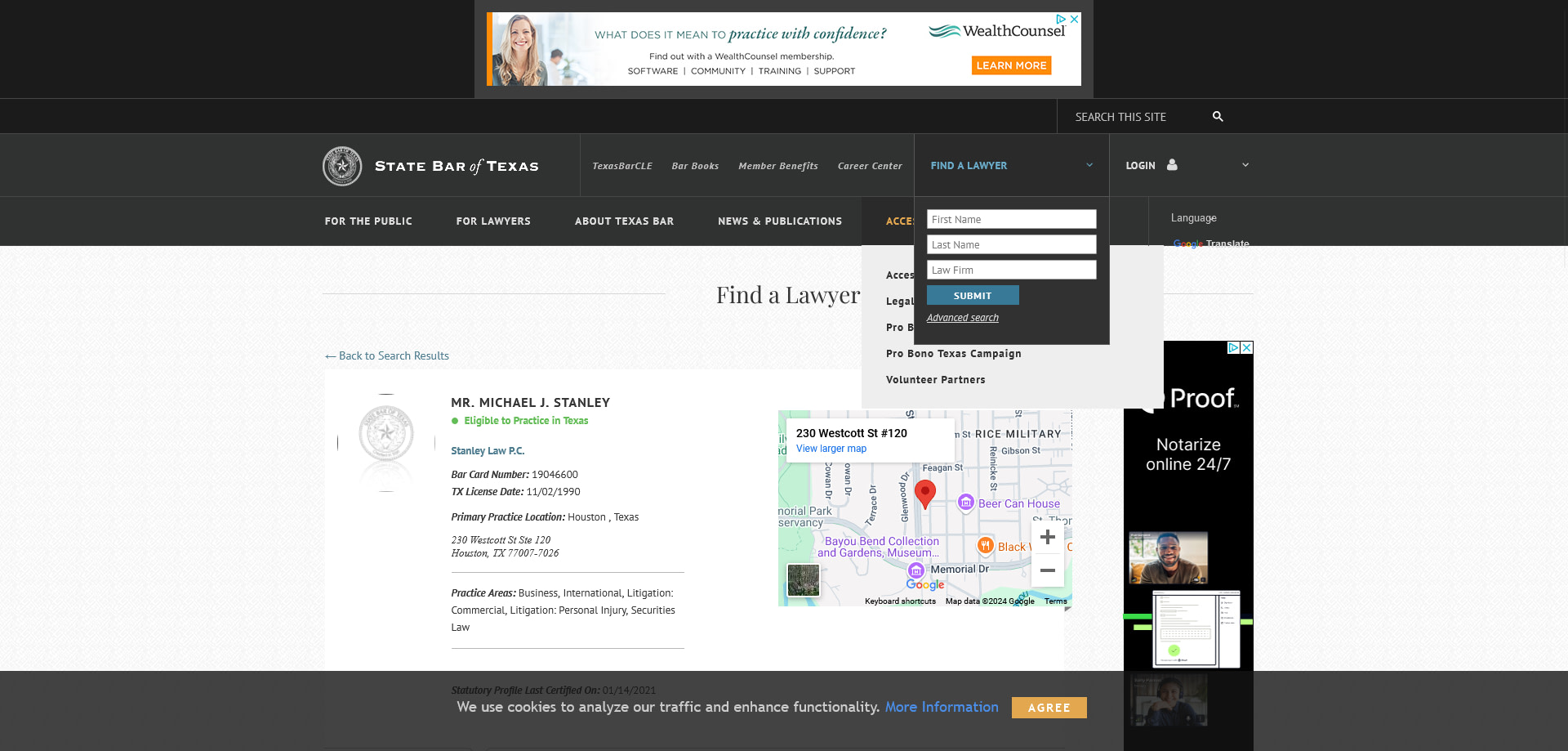Click the Submit button in lawyer search
Screen dimensions: 1568x751
(973, 295)
